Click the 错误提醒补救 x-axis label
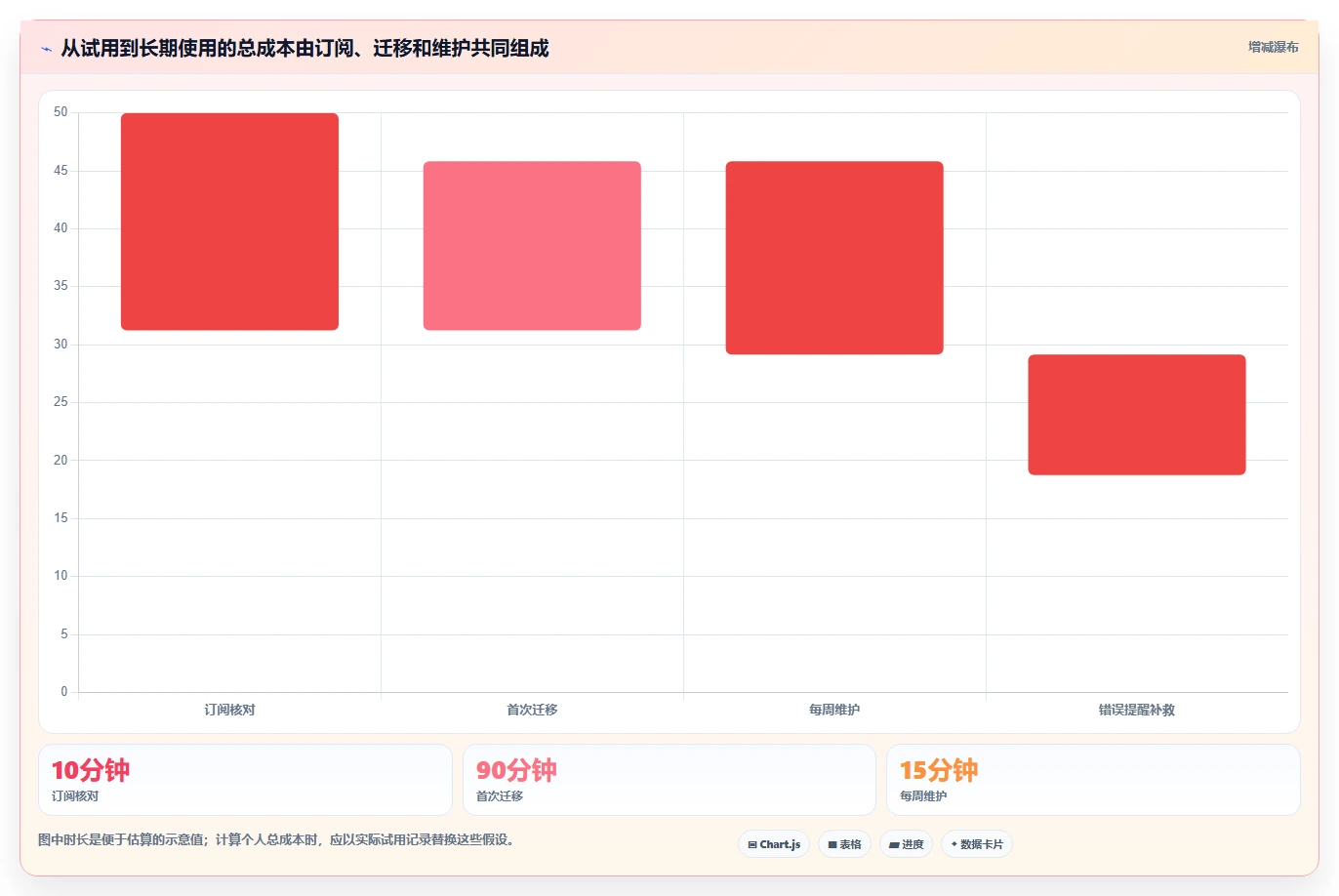1339x896 pixels. coord(1137,710)
